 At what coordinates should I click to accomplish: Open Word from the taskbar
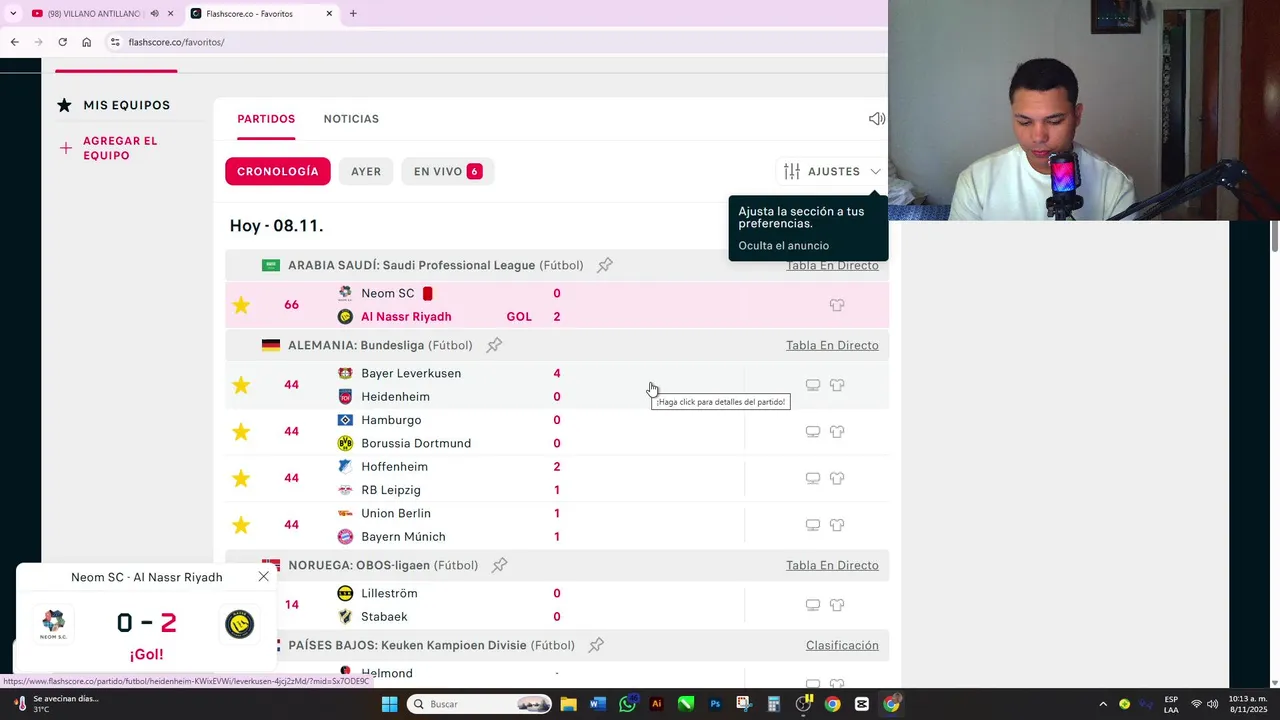click(x=598, y=704)
